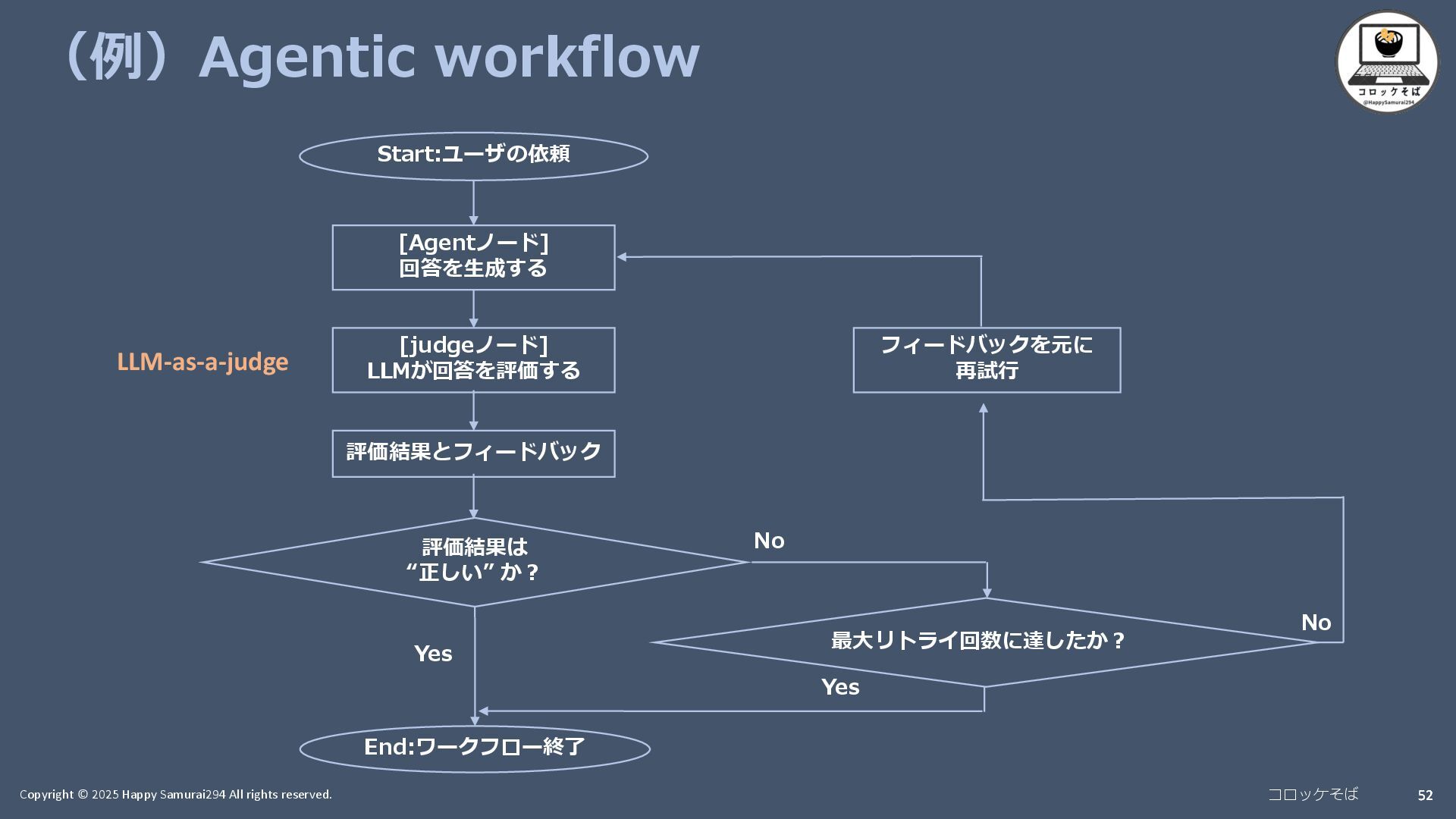Click the page number 52

1425,795
